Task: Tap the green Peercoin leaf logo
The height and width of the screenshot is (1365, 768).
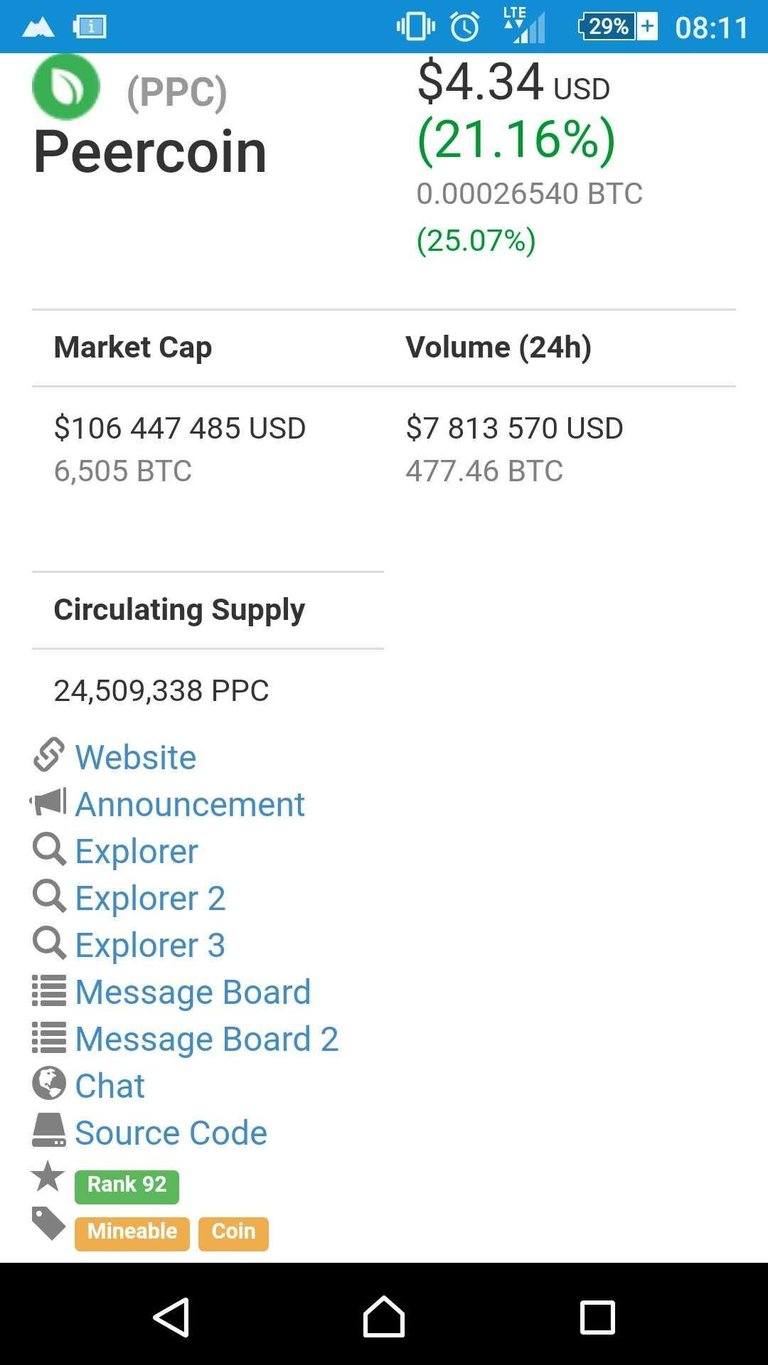Action: (66, 86)
